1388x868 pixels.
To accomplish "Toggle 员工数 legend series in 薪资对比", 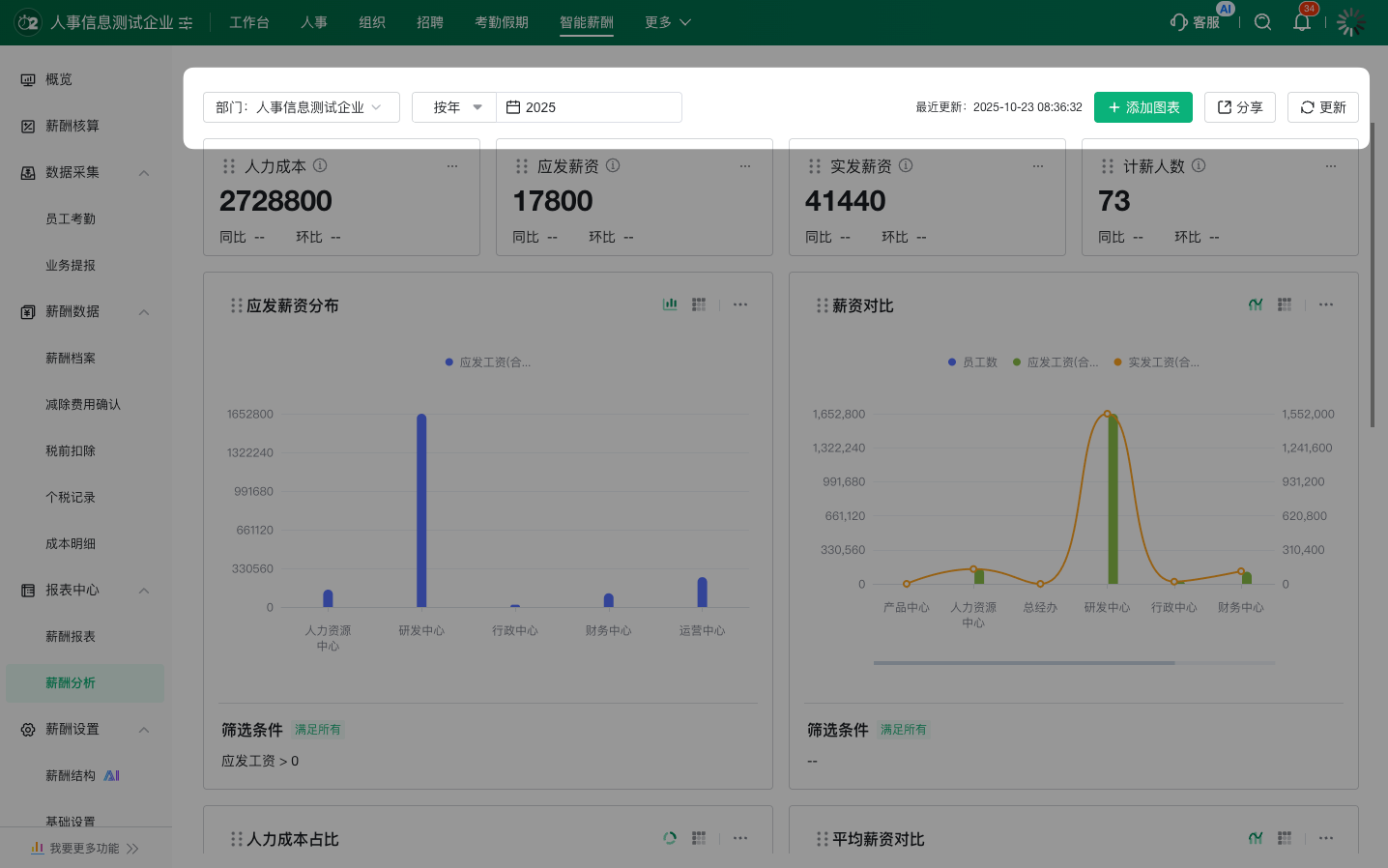I will pyautogui.click(x=972, y=362).
